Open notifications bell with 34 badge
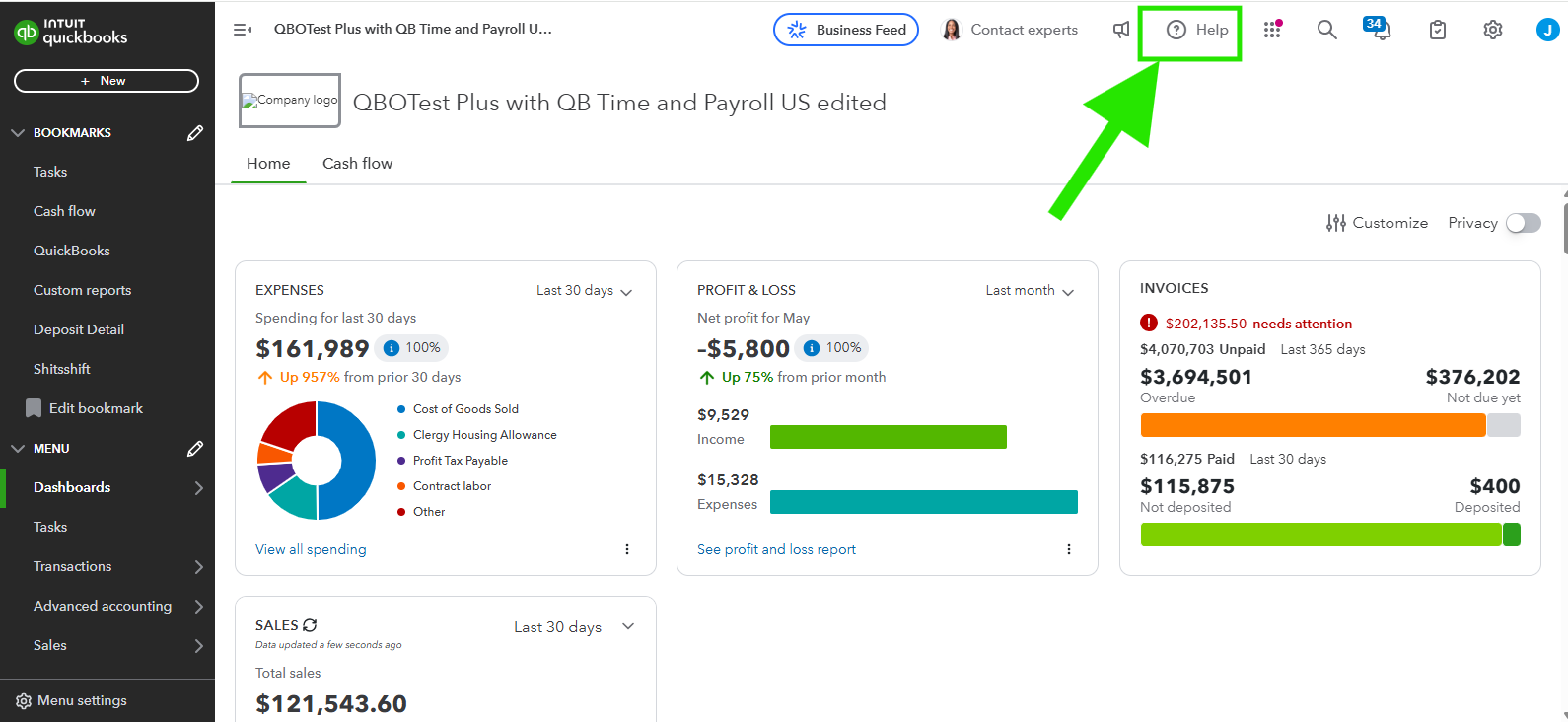This screenshot has width=1568, height=722. 1380,29
